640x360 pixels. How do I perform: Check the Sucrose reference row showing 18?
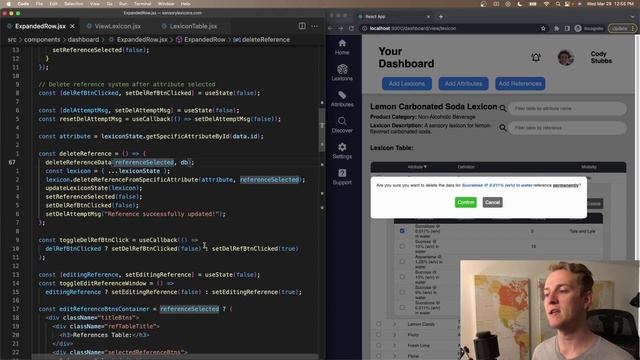pyautogui.click(x=402, y=246)
